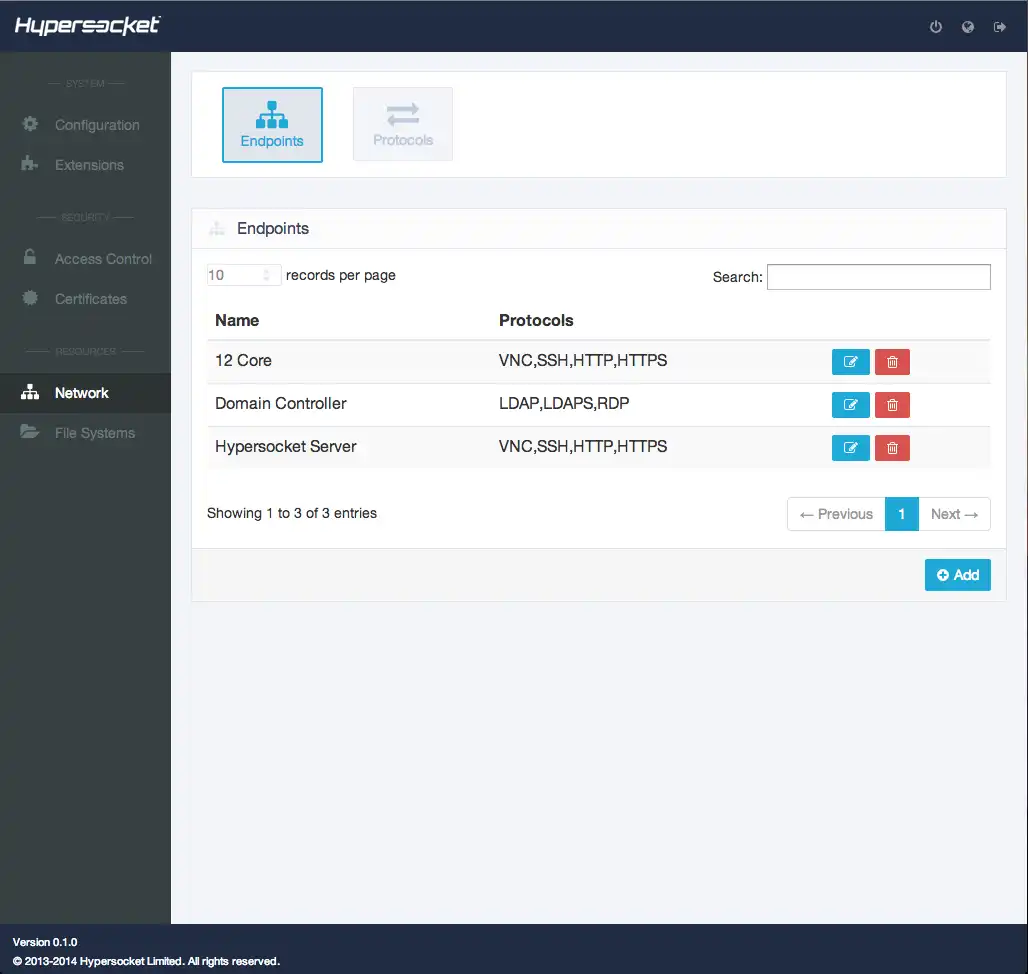Select Network in sidebar
Viewport: 1028px width, 974px height.
click(x=85, y=393)
